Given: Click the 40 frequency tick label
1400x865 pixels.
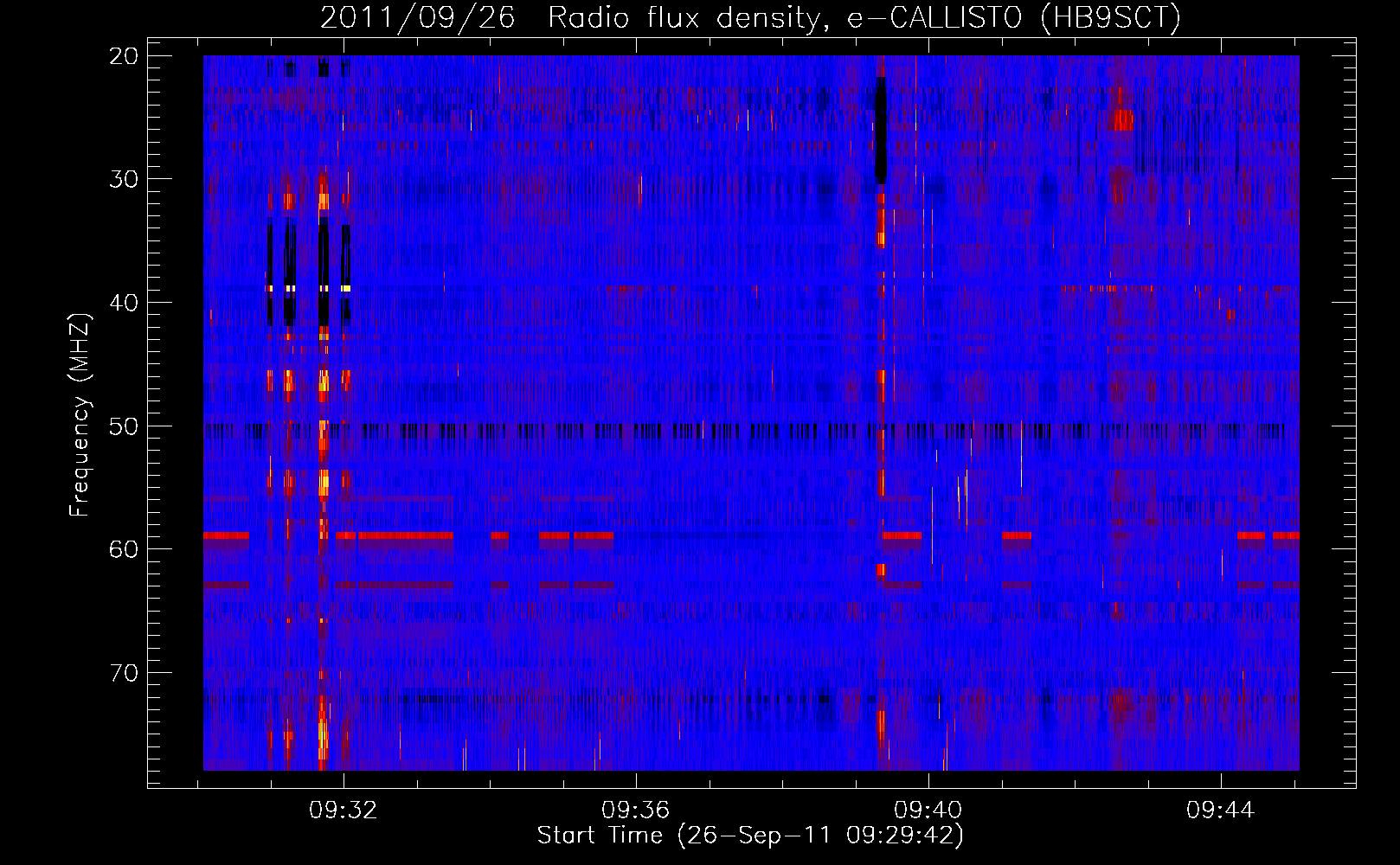Looking at the screenshot, I should pos(125,303).
